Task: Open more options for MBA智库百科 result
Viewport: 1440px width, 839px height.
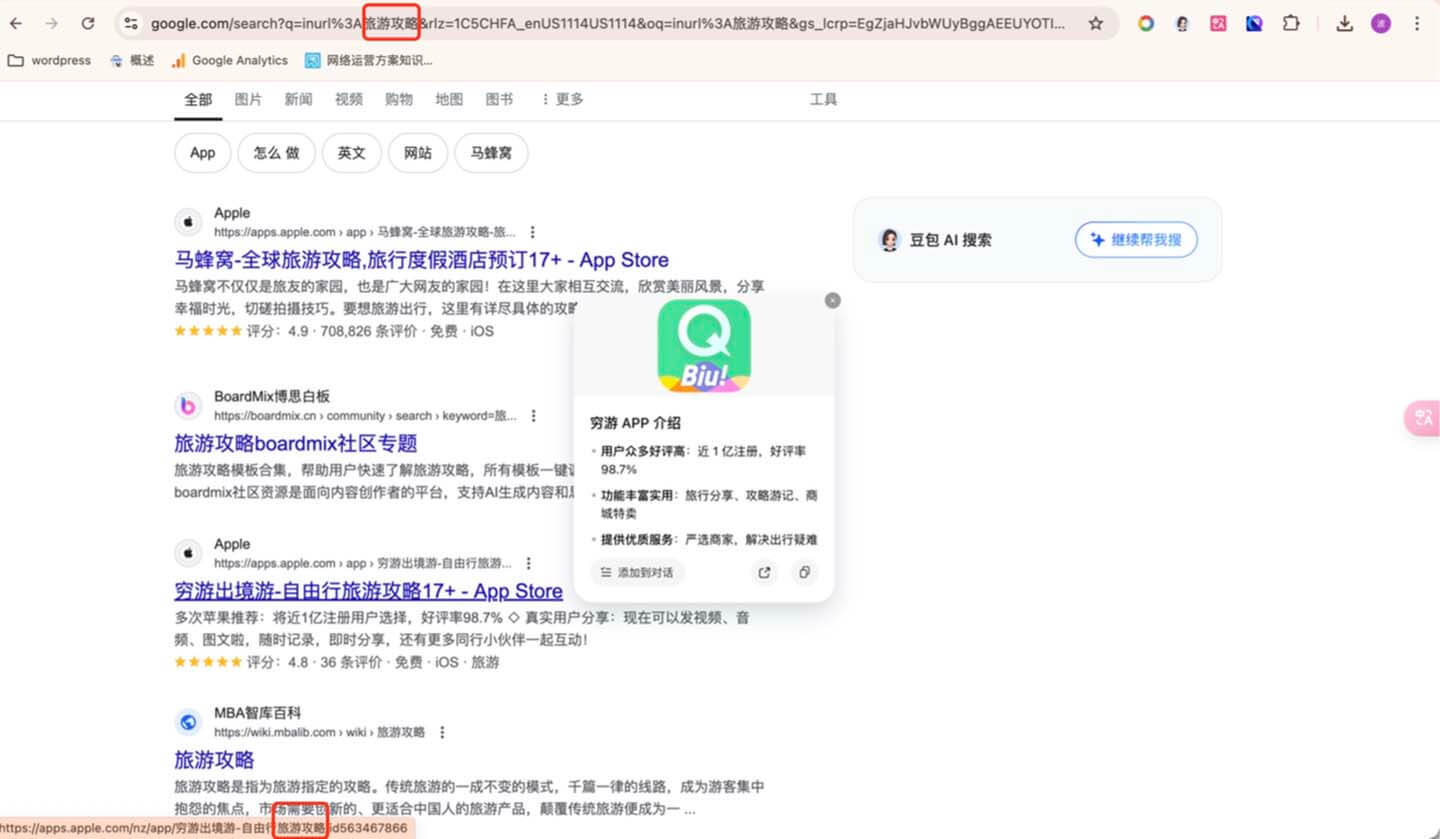Action: pyautogui.click(x=442, y=732)
